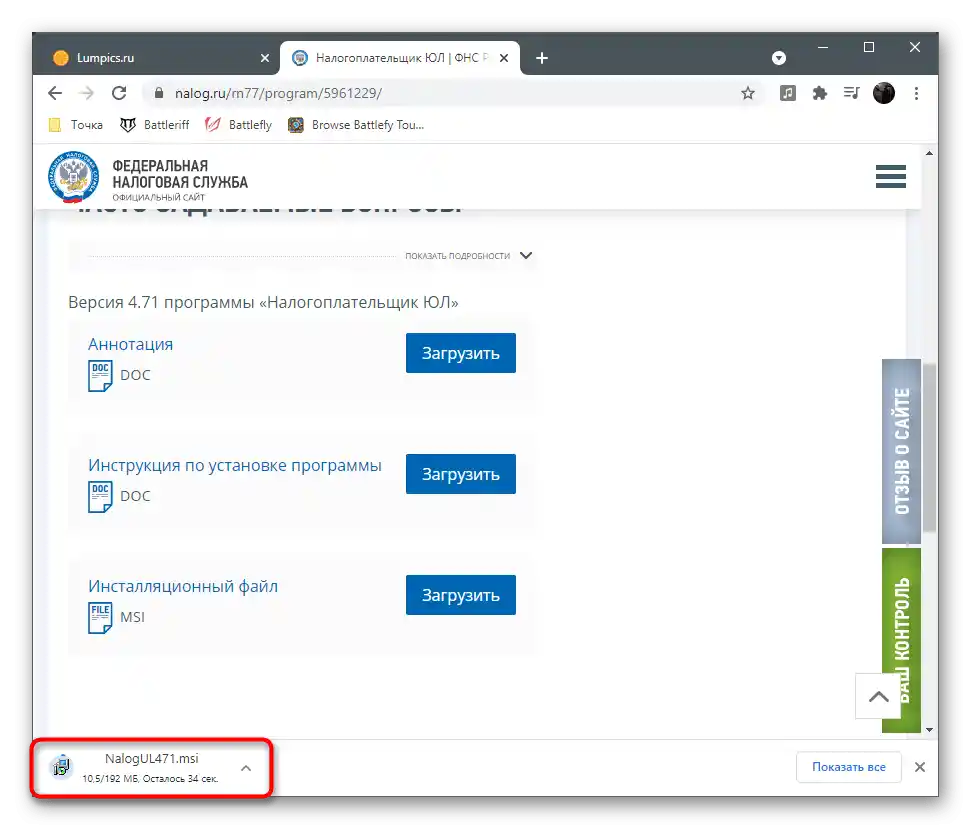Open the NalogUL471.msi download options chevron

pos(246,768)
